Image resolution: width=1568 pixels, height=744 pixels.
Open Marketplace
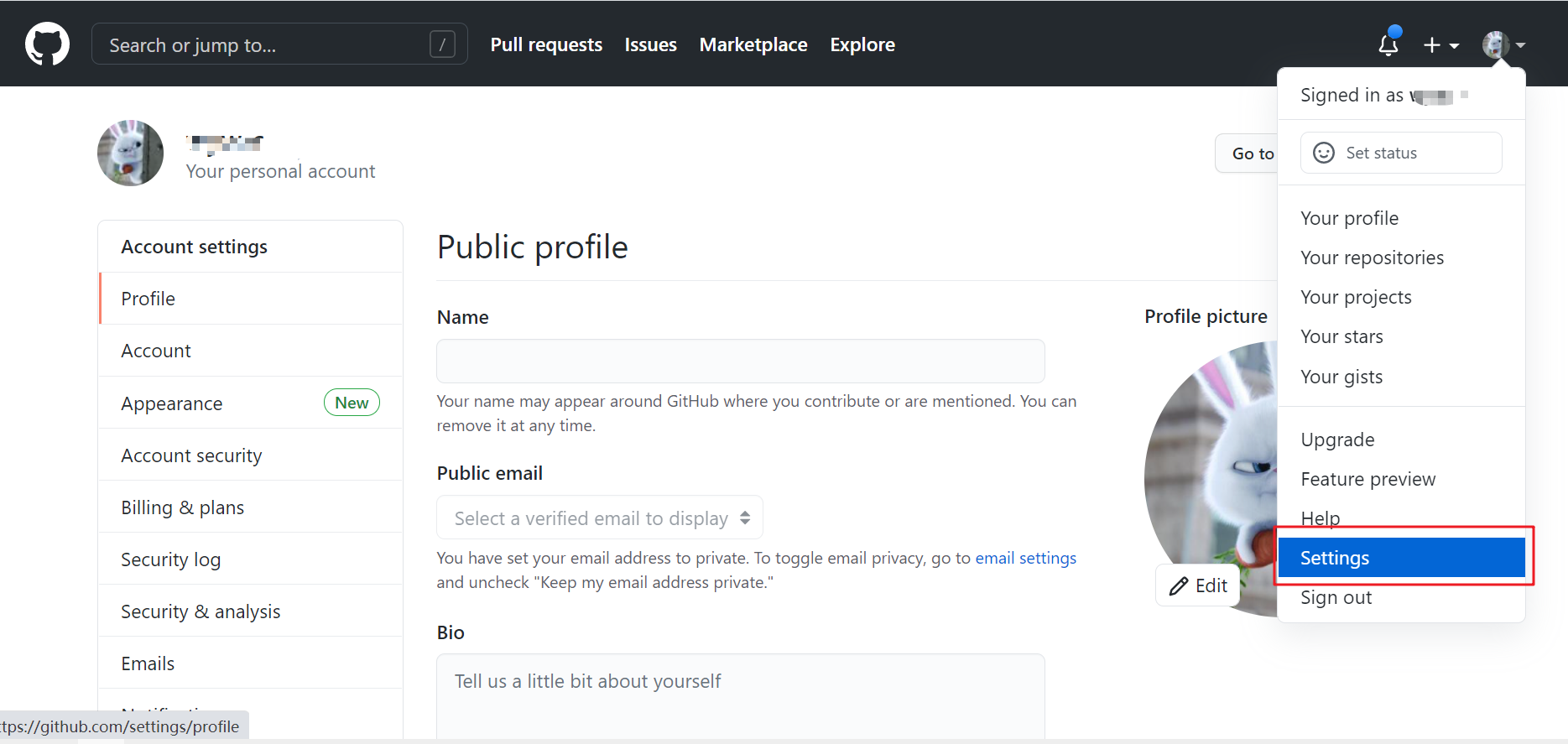pos(753,44)
